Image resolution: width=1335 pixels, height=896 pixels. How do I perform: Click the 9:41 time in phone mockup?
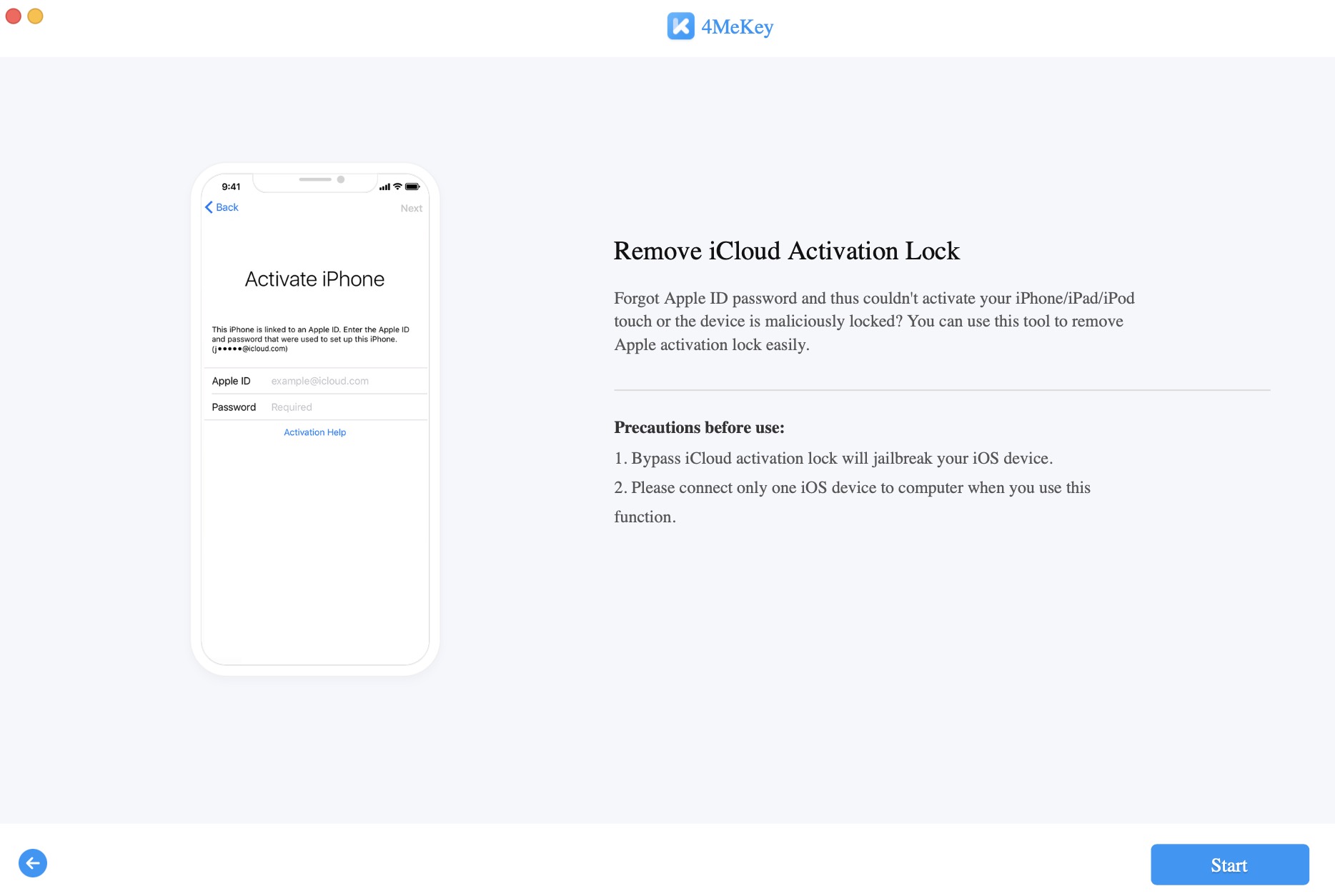click(231, 186)
